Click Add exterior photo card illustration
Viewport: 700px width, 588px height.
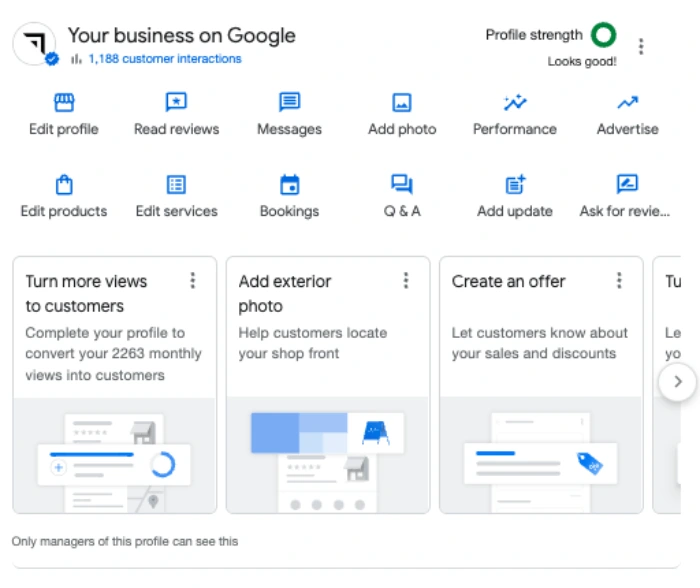click(x=328, y=455)
